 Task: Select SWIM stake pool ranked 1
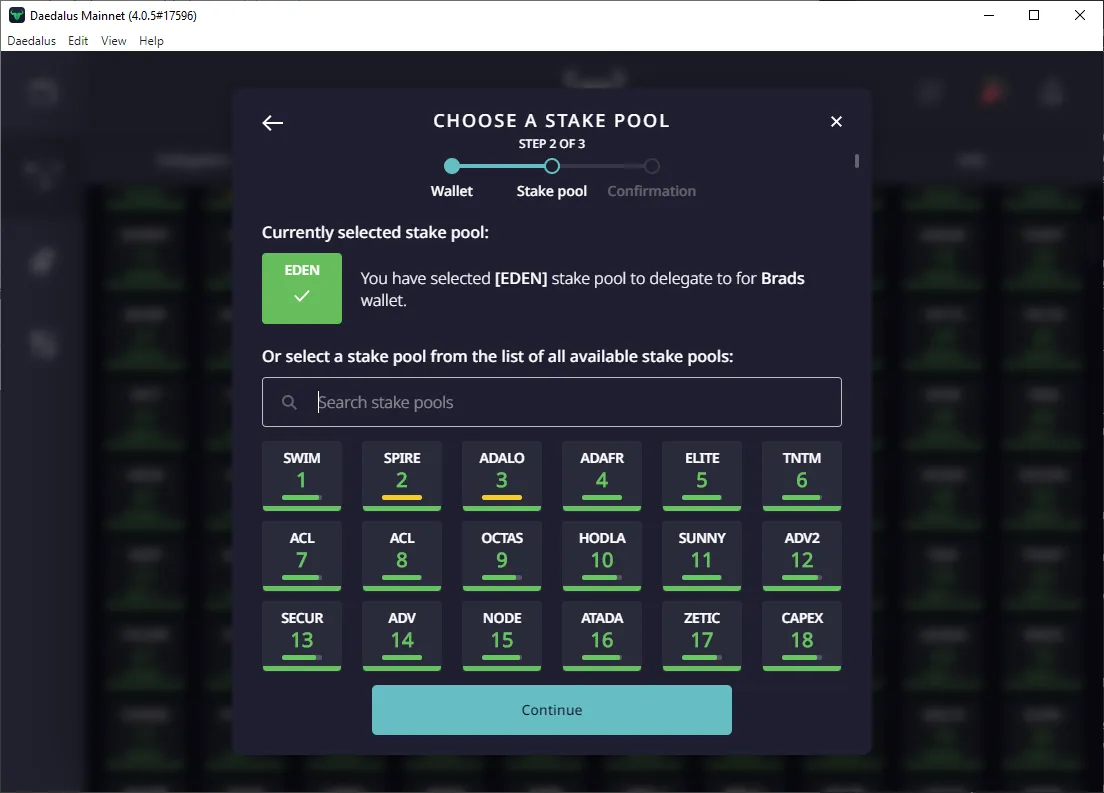tap(302, 476)
